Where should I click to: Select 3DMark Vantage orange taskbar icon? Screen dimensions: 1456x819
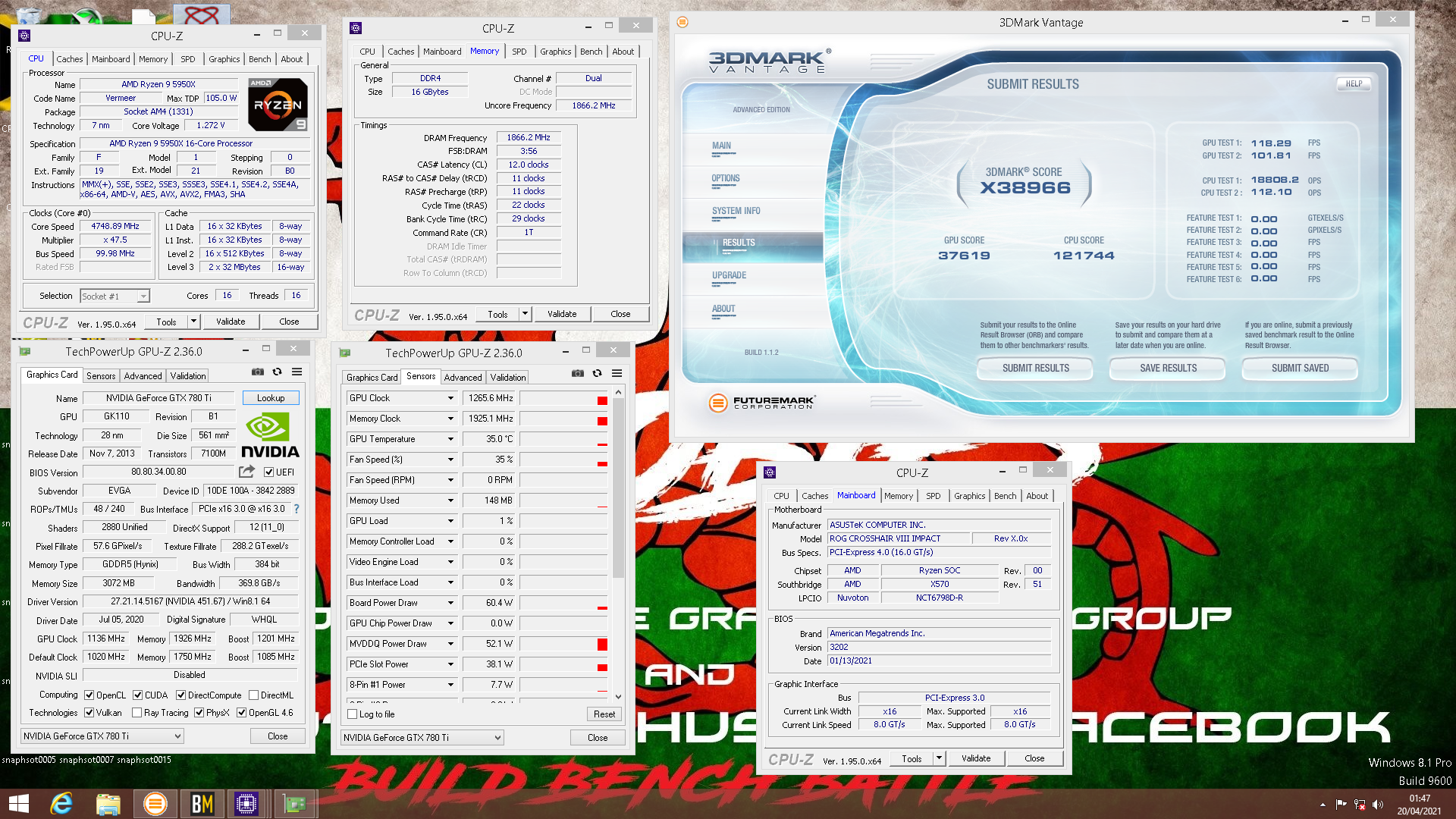(155, 804)
